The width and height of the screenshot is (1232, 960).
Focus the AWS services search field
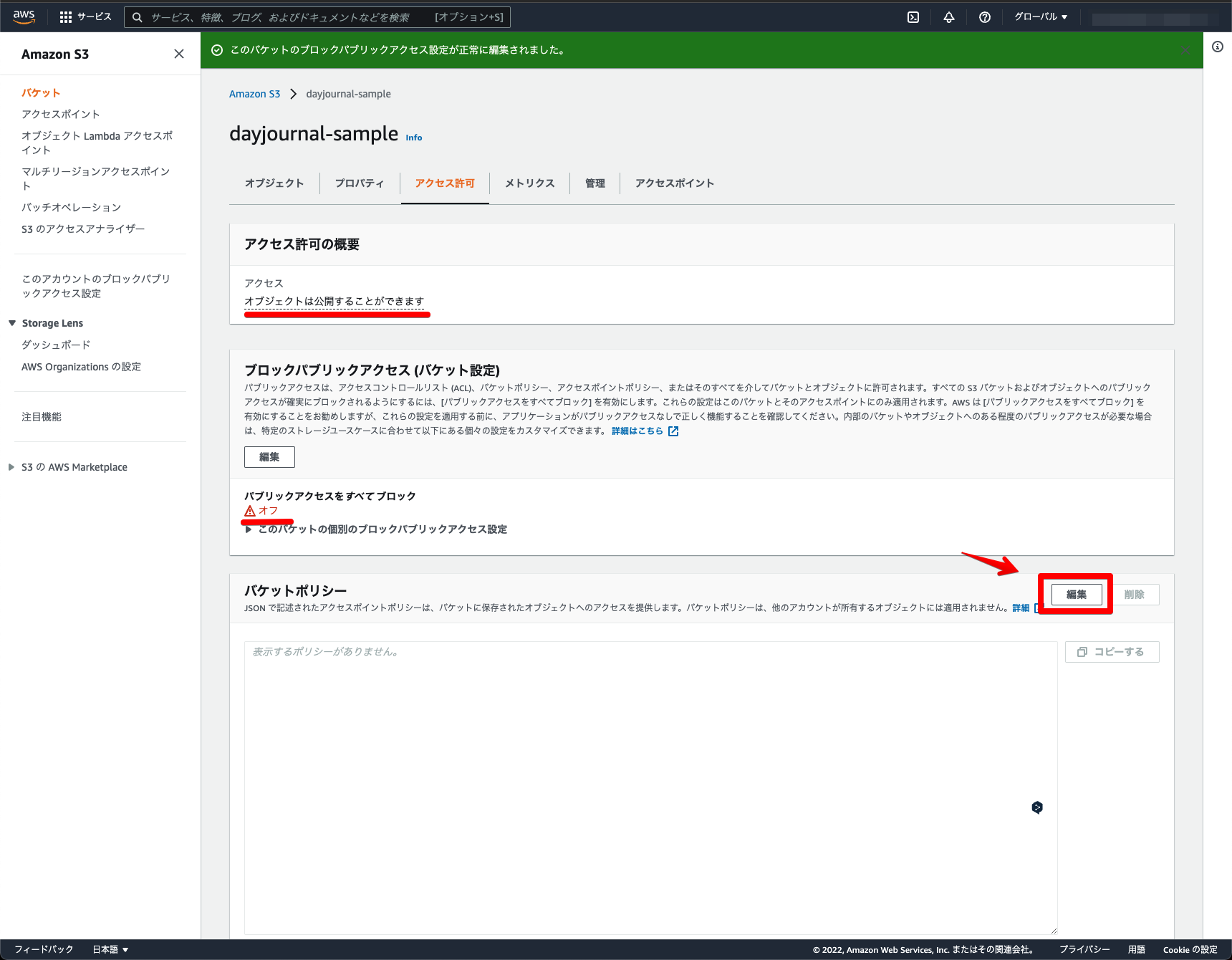coord(317,17)
